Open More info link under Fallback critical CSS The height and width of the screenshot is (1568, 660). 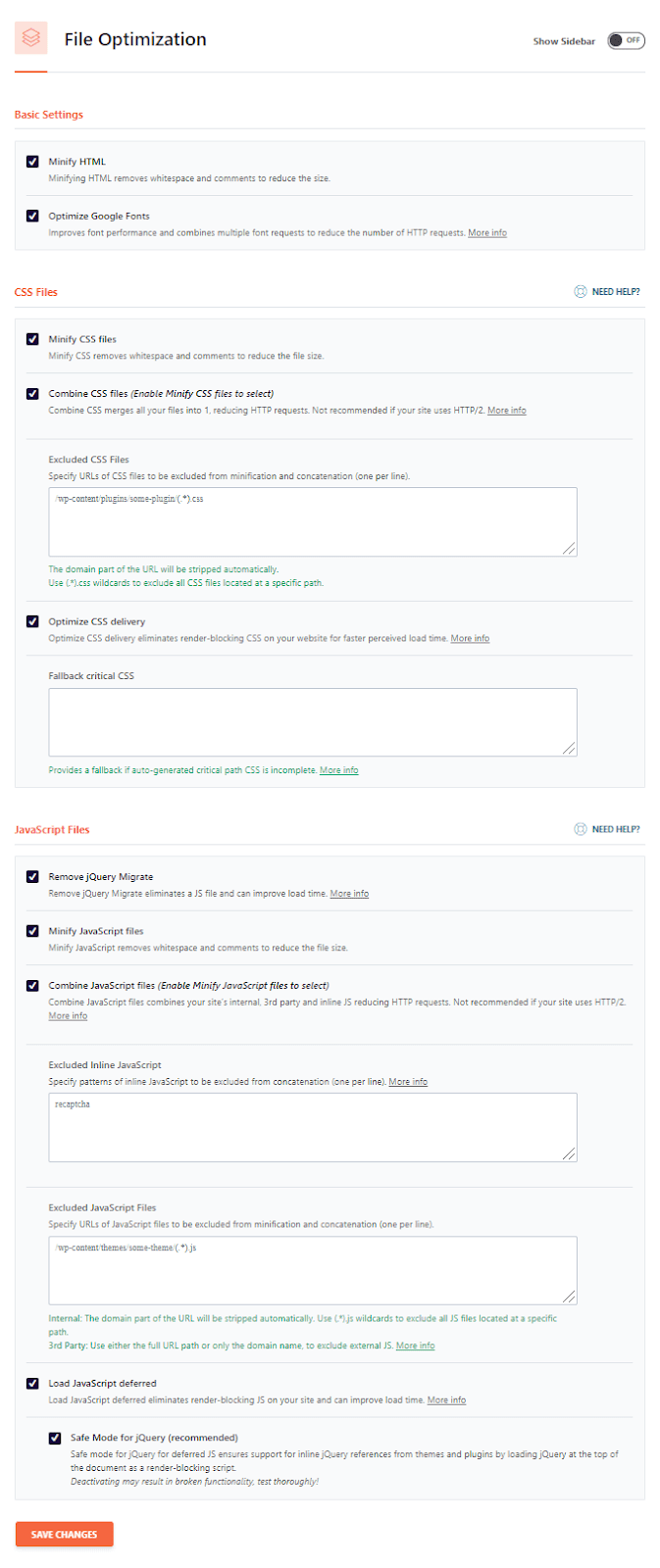[339, 770]
